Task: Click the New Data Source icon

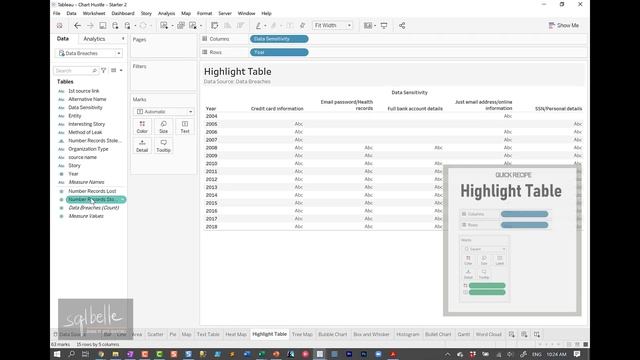Action: (x=115, y=26)
